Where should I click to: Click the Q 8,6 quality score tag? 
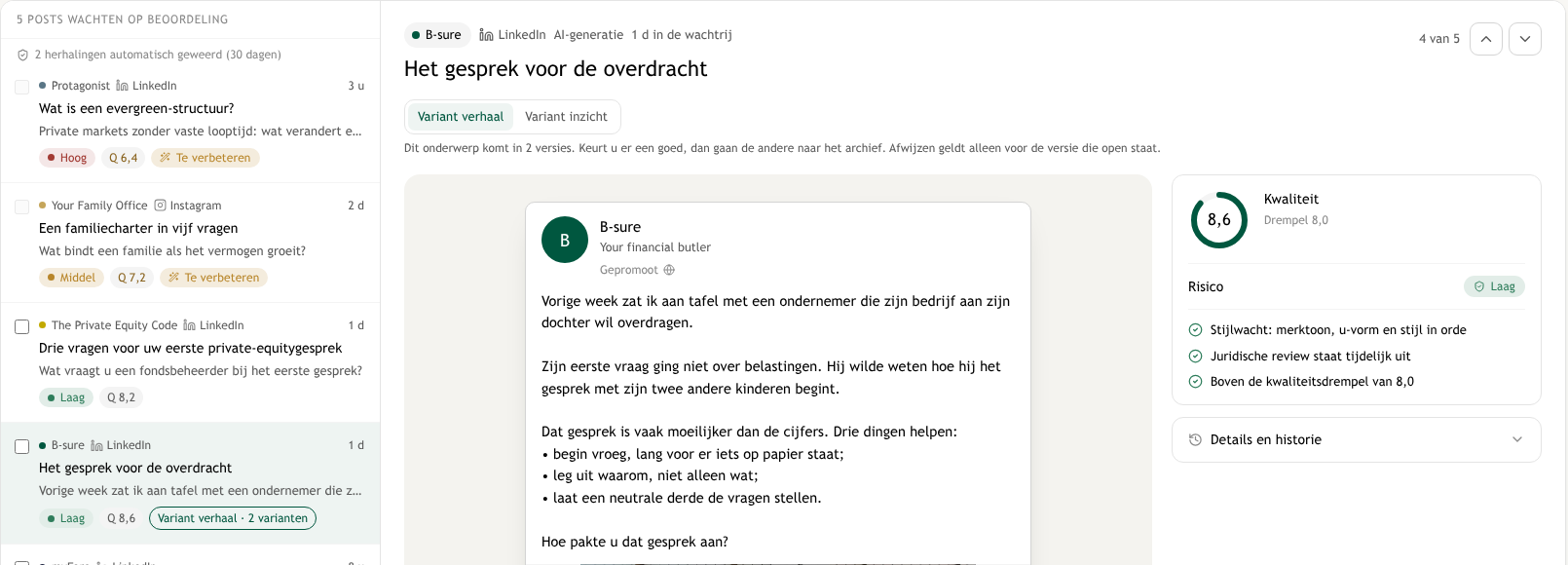(122, 518)
